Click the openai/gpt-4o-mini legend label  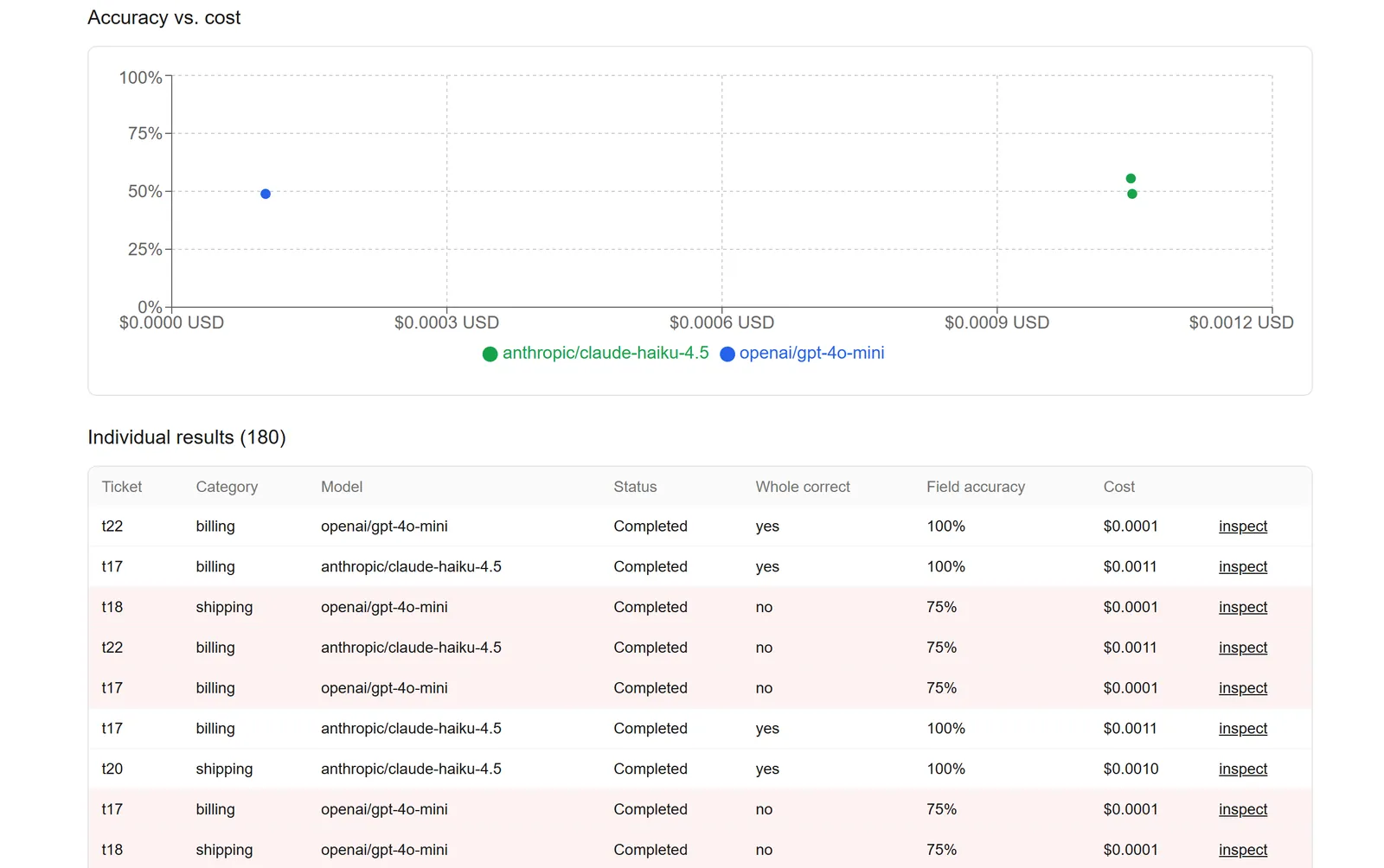[x=811, y=353]
